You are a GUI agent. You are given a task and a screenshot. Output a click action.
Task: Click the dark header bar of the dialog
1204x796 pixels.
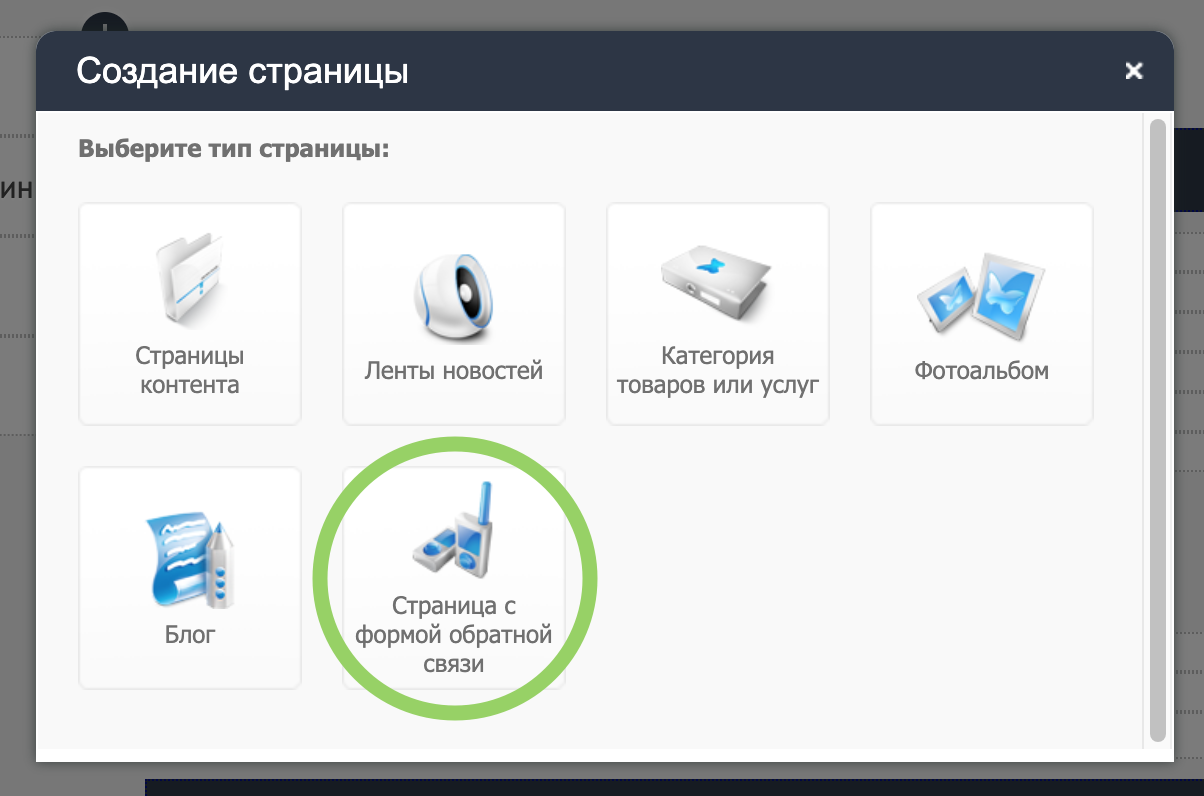(x=604, y=70)
